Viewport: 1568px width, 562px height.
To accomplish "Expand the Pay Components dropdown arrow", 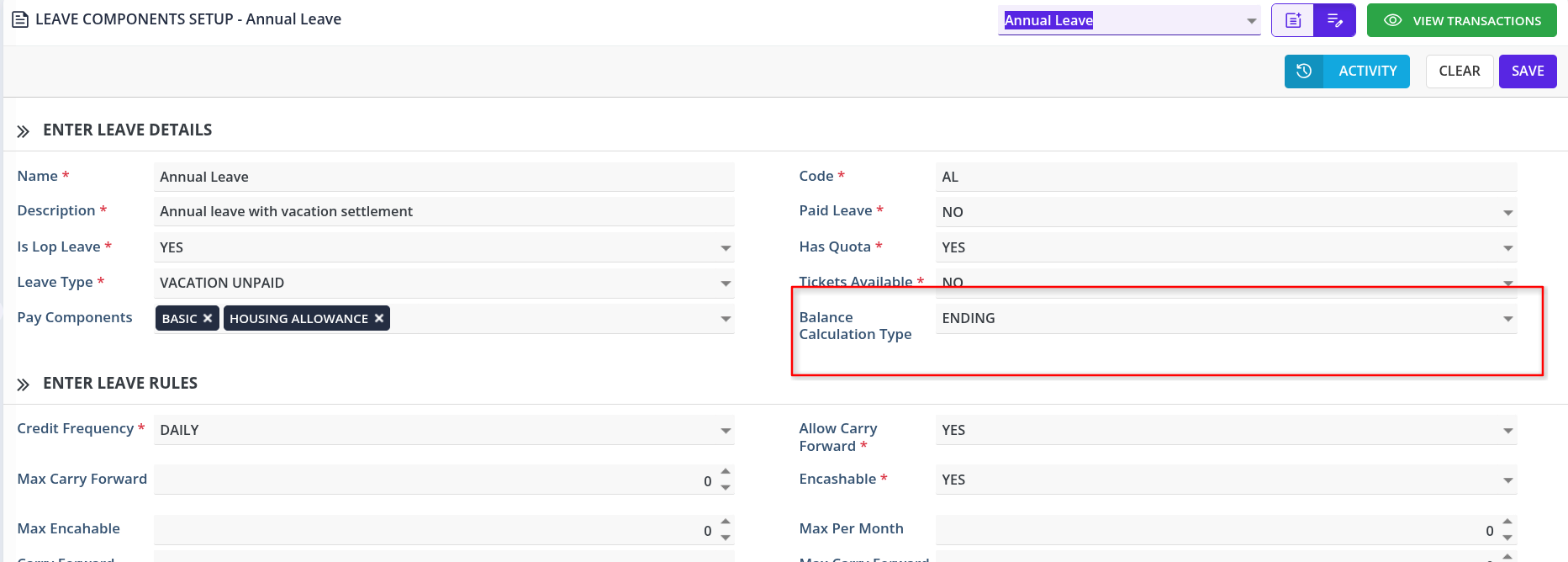I will pos(726,319).
